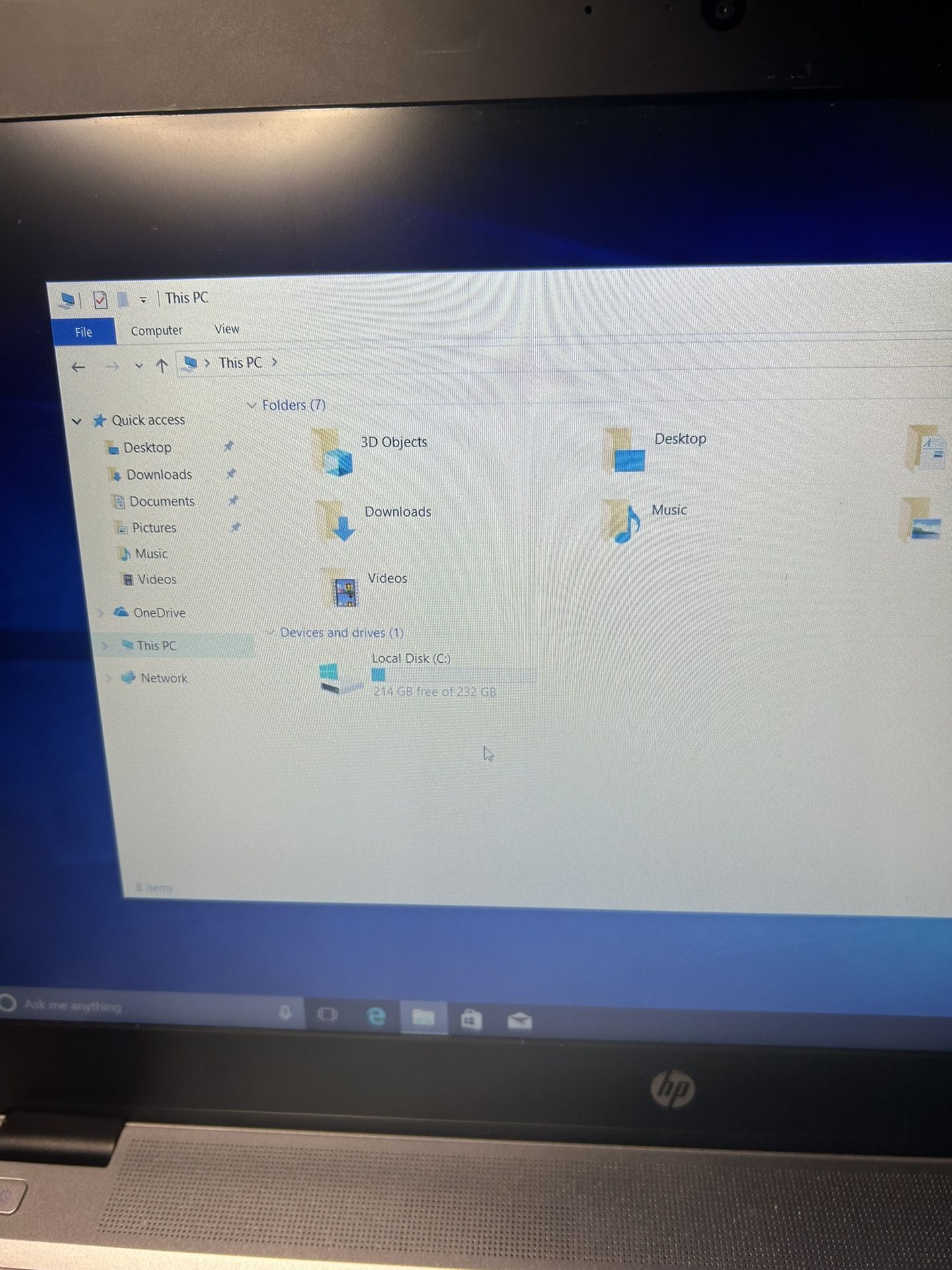The width and height of the screenshot is (952, 1270).
Task: Open the File menu tab
Action: 83,332
